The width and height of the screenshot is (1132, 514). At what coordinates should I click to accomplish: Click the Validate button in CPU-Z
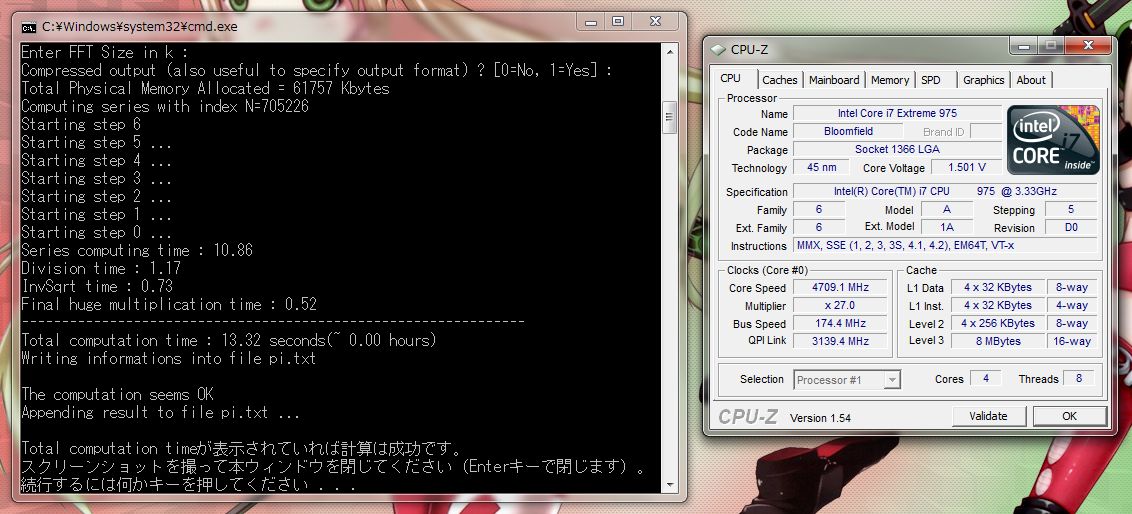click(988, 416)
